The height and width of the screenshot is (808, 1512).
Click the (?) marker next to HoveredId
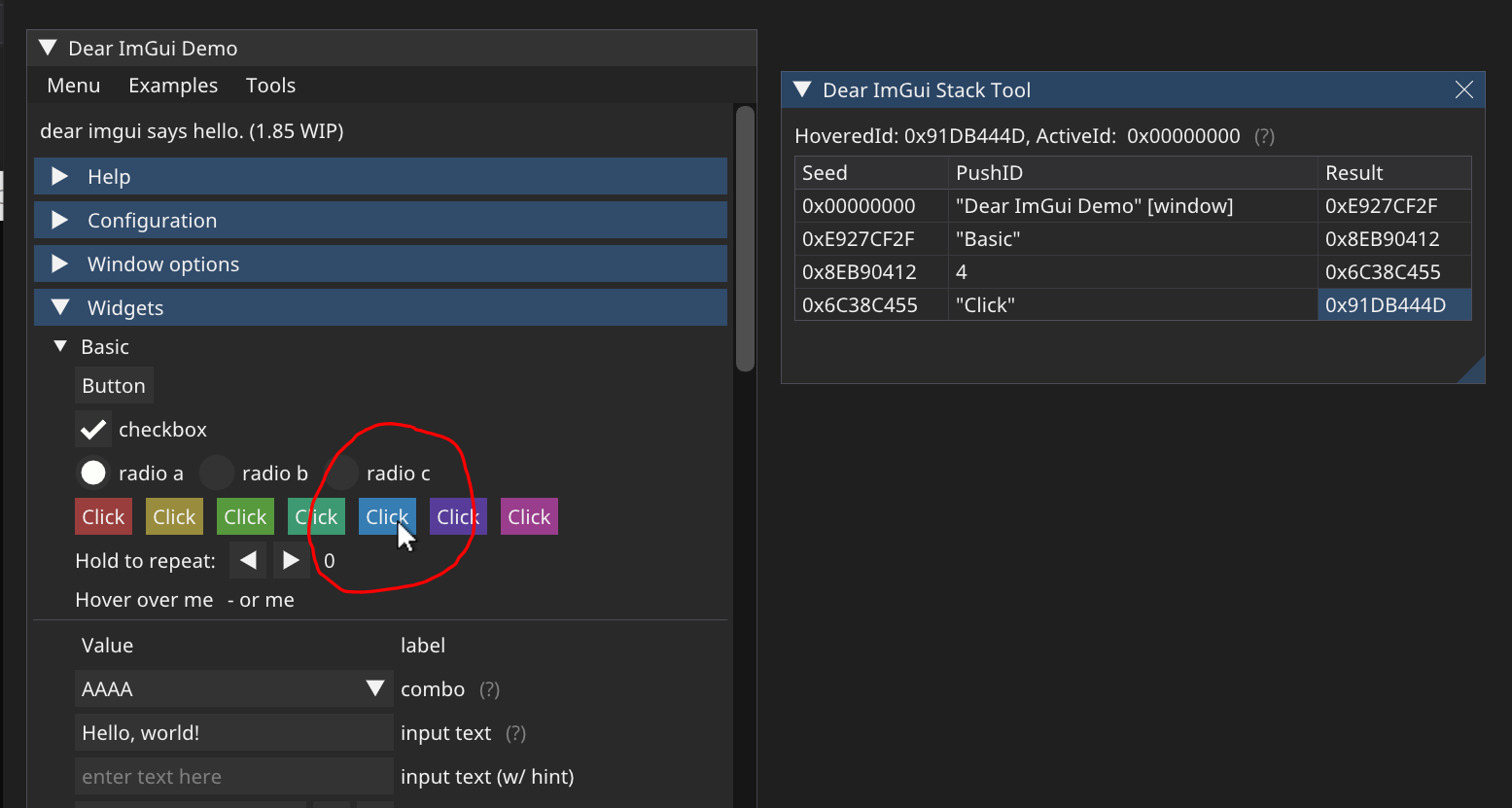tap(1263, 136)
